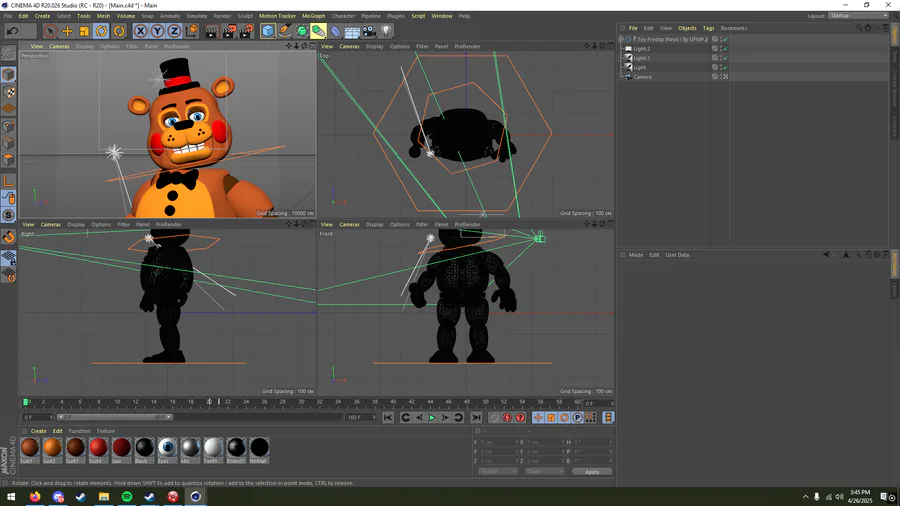
Task: Open the MoGraph menu
Action: pyautogui.click(x=313, y=16)
